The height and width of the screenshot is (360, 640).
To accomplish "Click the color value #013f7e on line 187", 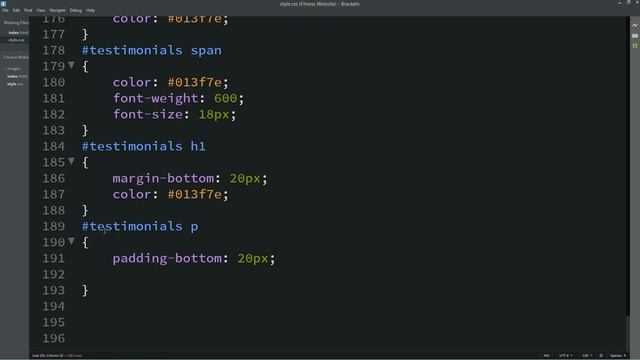I will point(195,194).
